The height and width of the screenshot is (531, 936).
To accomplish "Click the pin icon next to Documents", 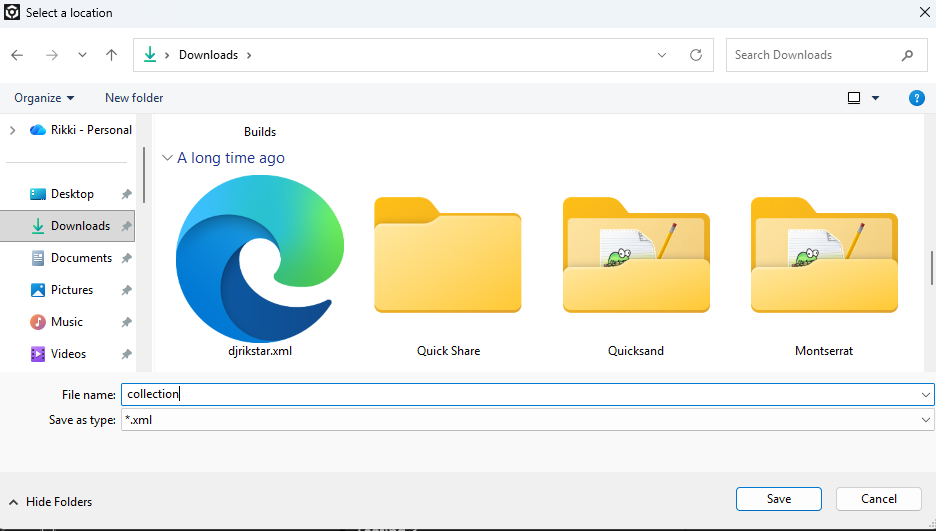I will 126,258.
